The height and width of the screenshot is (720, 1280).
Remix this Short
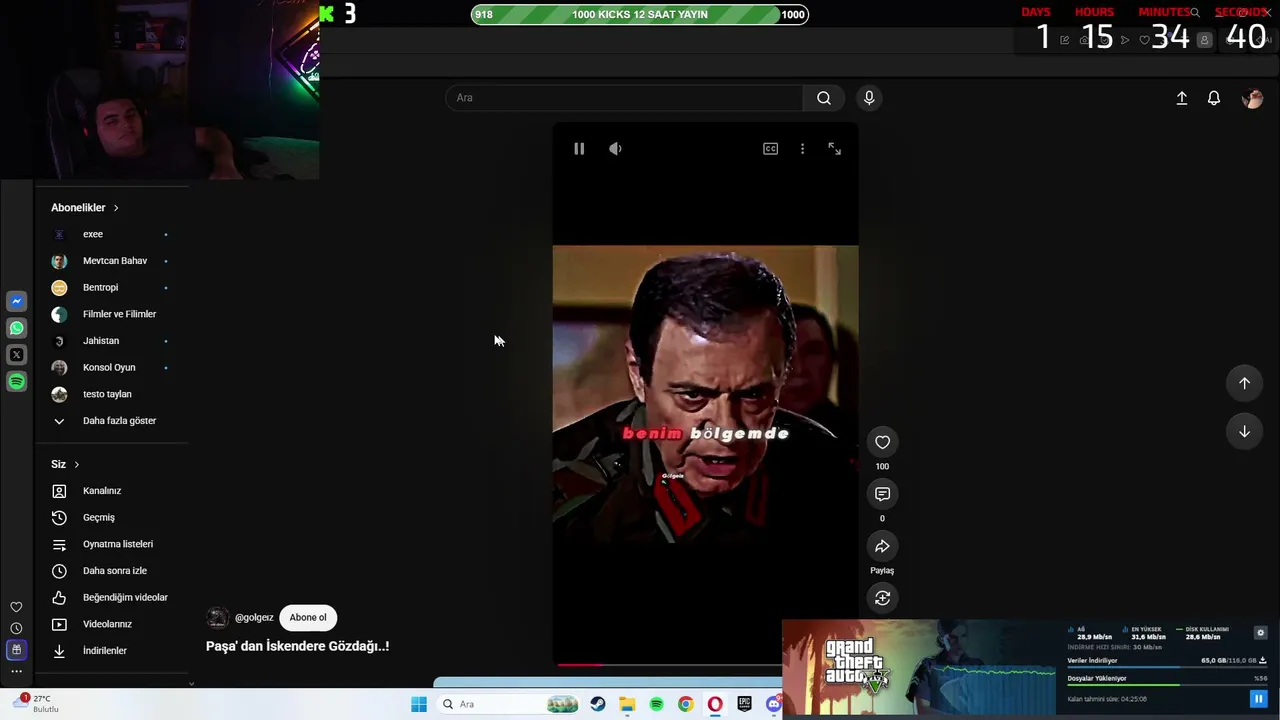882,598
